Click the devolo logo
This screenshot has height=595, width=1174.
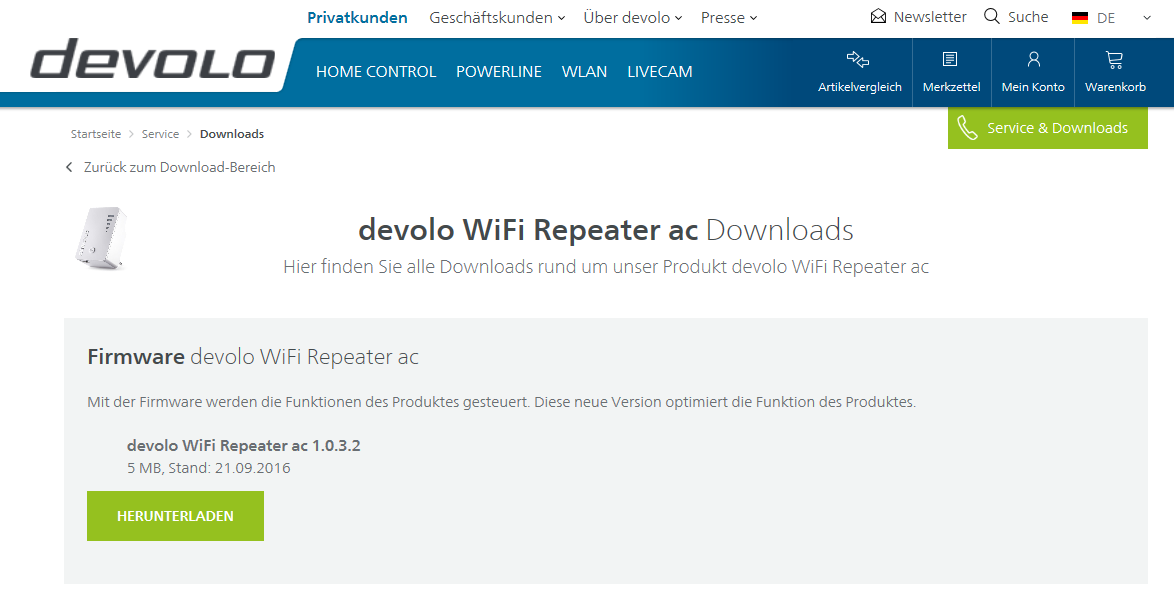[x=153, y=62]
